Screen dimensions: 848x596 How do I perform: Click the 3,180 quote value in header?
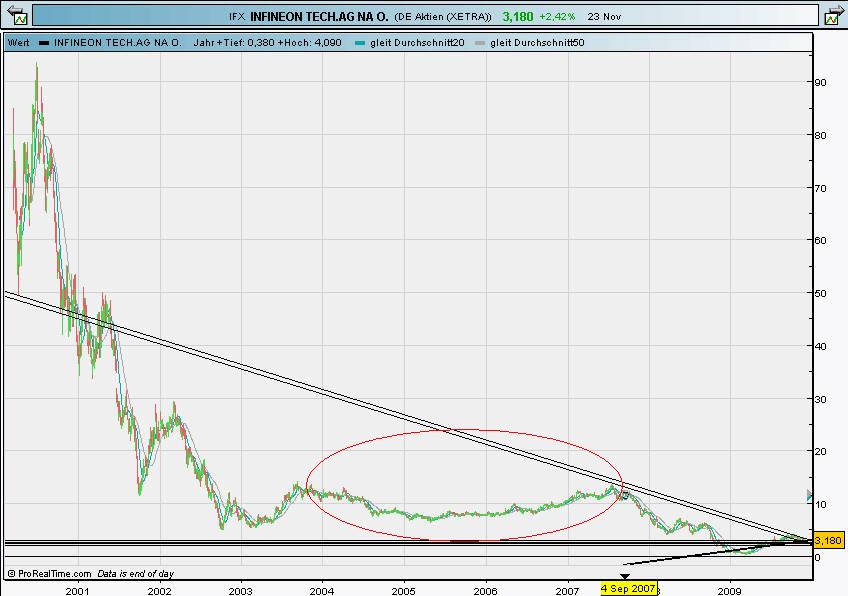coord(518,17)
